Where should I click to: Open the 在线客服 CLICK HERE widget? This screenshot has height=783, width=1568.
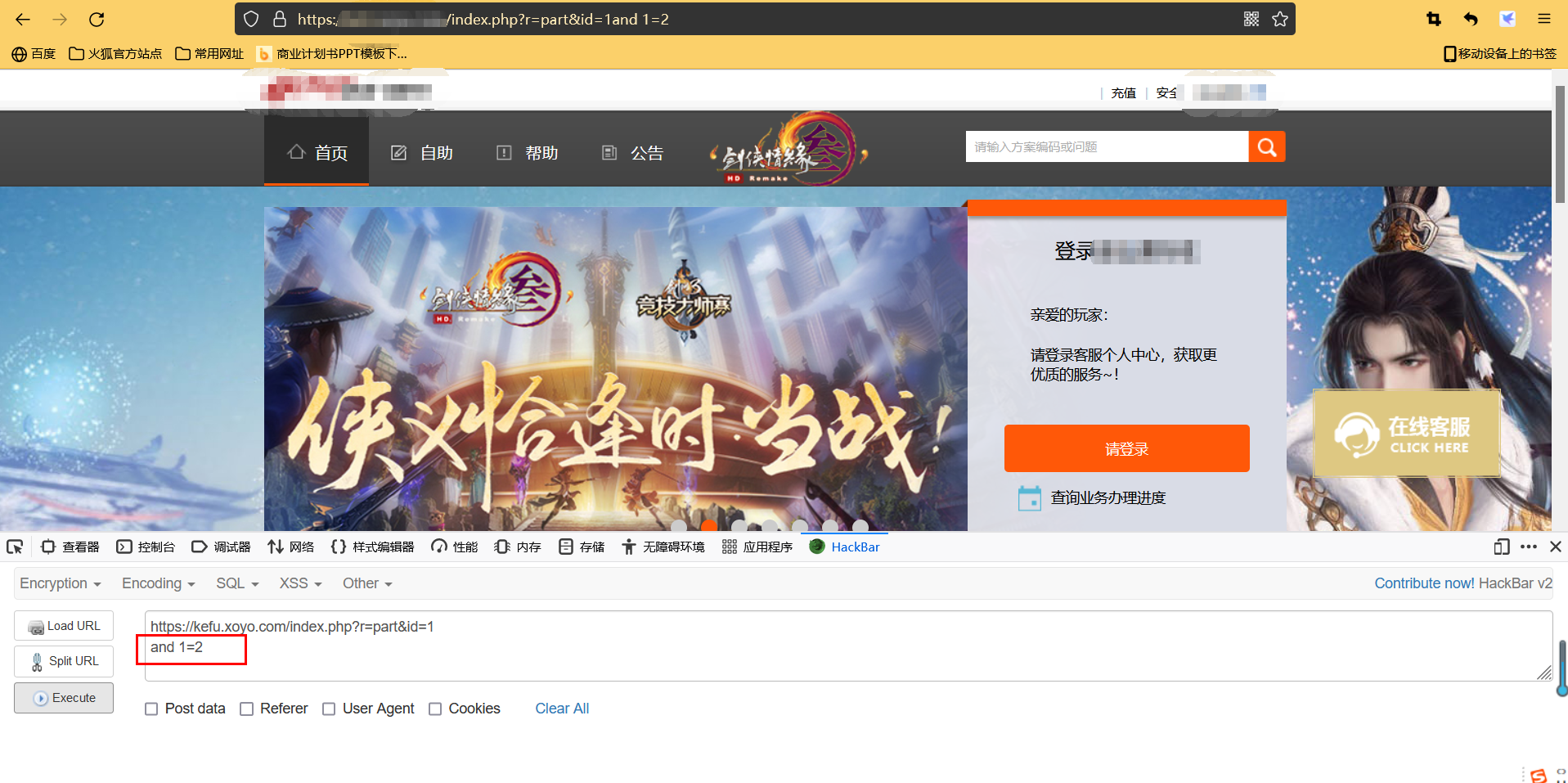click(1406, 434)
